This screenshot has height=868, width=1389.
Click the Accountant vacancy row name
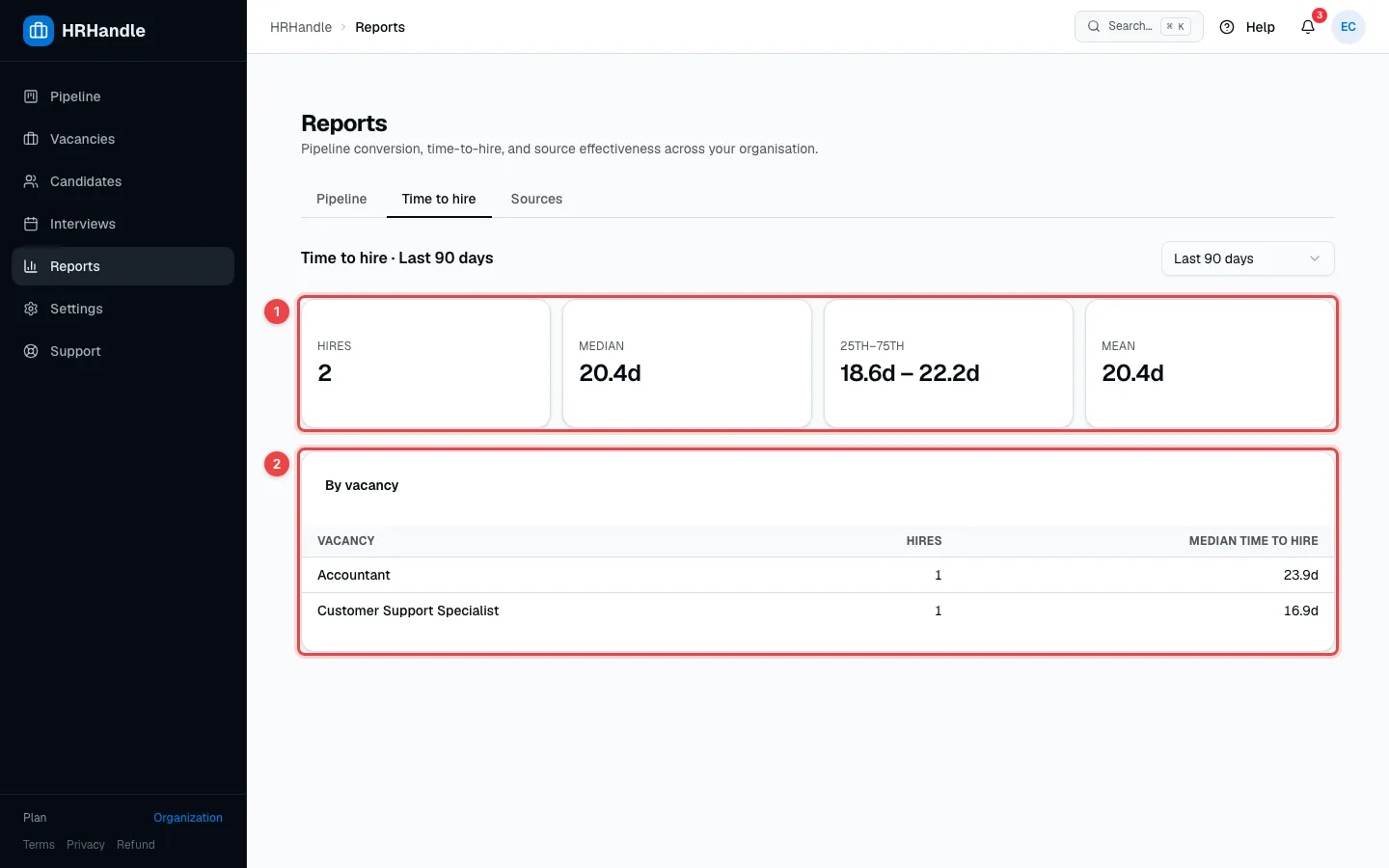[x=354, y=575]
